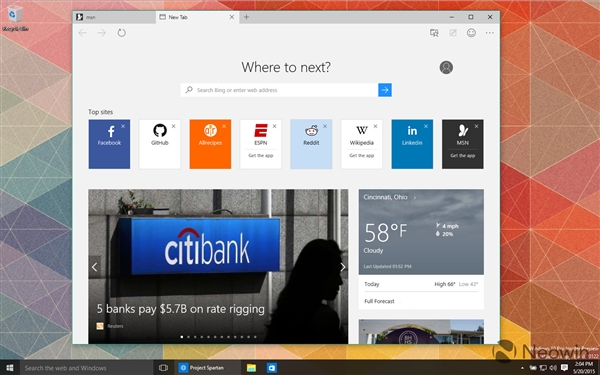Image resolution: width=600 pixels, height=375 pixels.
Task: Open the Facebook top site tile
Action: pyautogui.click(x=109, y=144)
